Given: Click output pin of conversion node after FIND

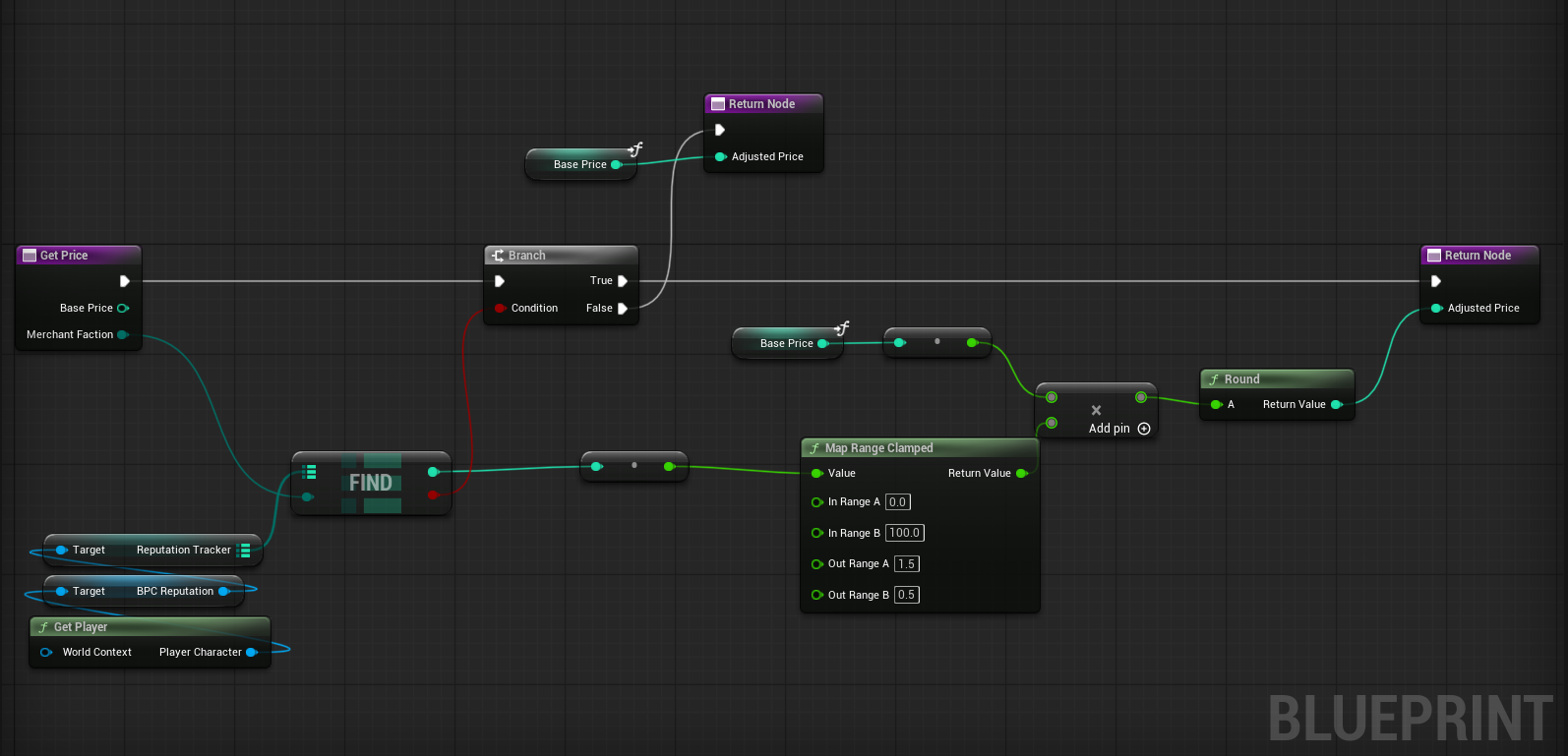Looking at the screenshot, I should point(669,466).
